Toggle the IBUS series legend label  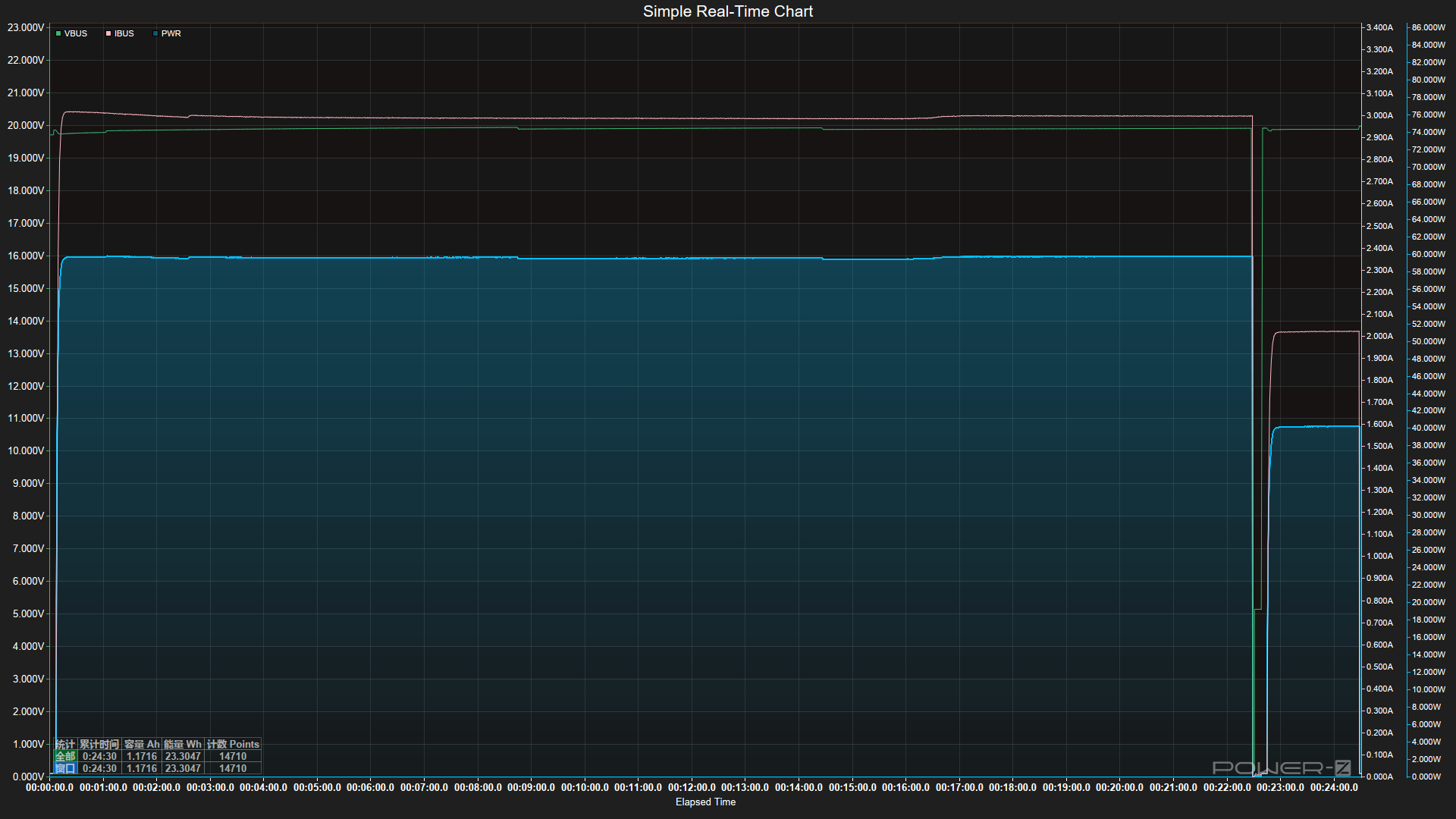124,33
